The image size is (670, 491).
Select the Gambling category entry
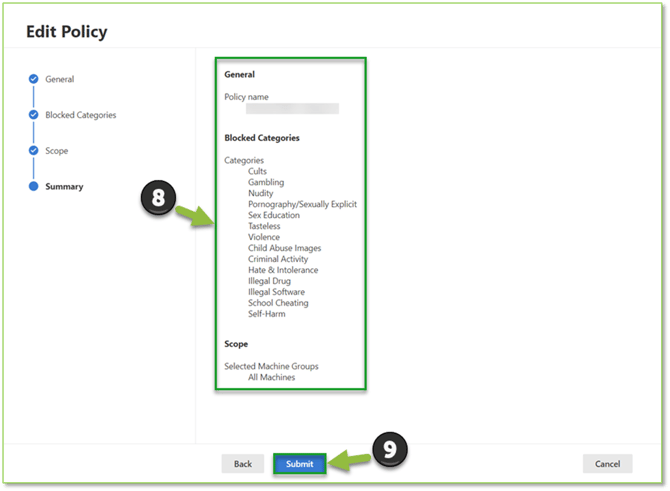point(266,183)
